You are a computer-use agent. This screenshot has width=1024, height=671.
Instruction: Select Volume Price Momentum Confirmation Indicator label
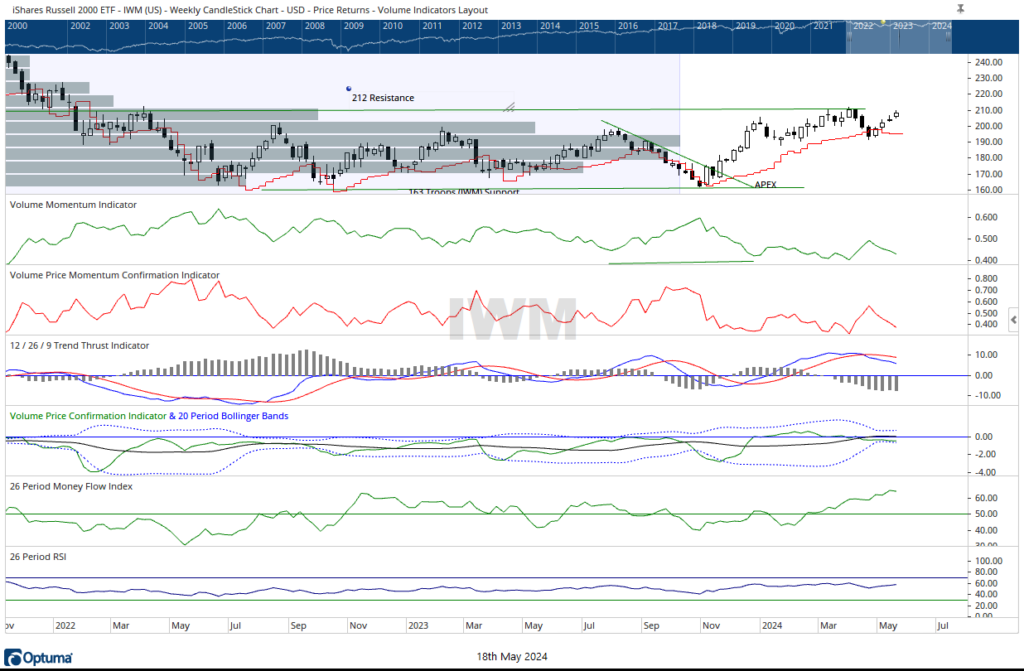coord(114,274)
